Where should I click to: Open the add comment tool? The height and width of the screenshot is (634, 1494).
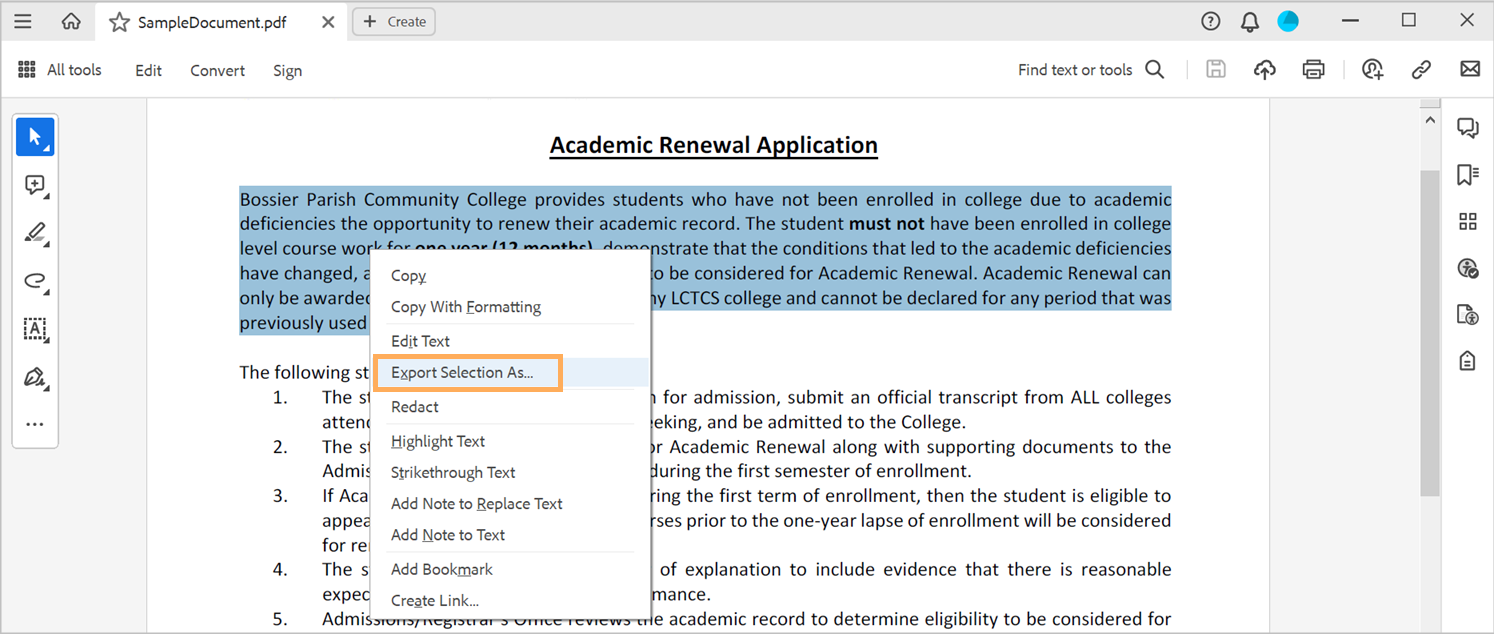[35, 185]
